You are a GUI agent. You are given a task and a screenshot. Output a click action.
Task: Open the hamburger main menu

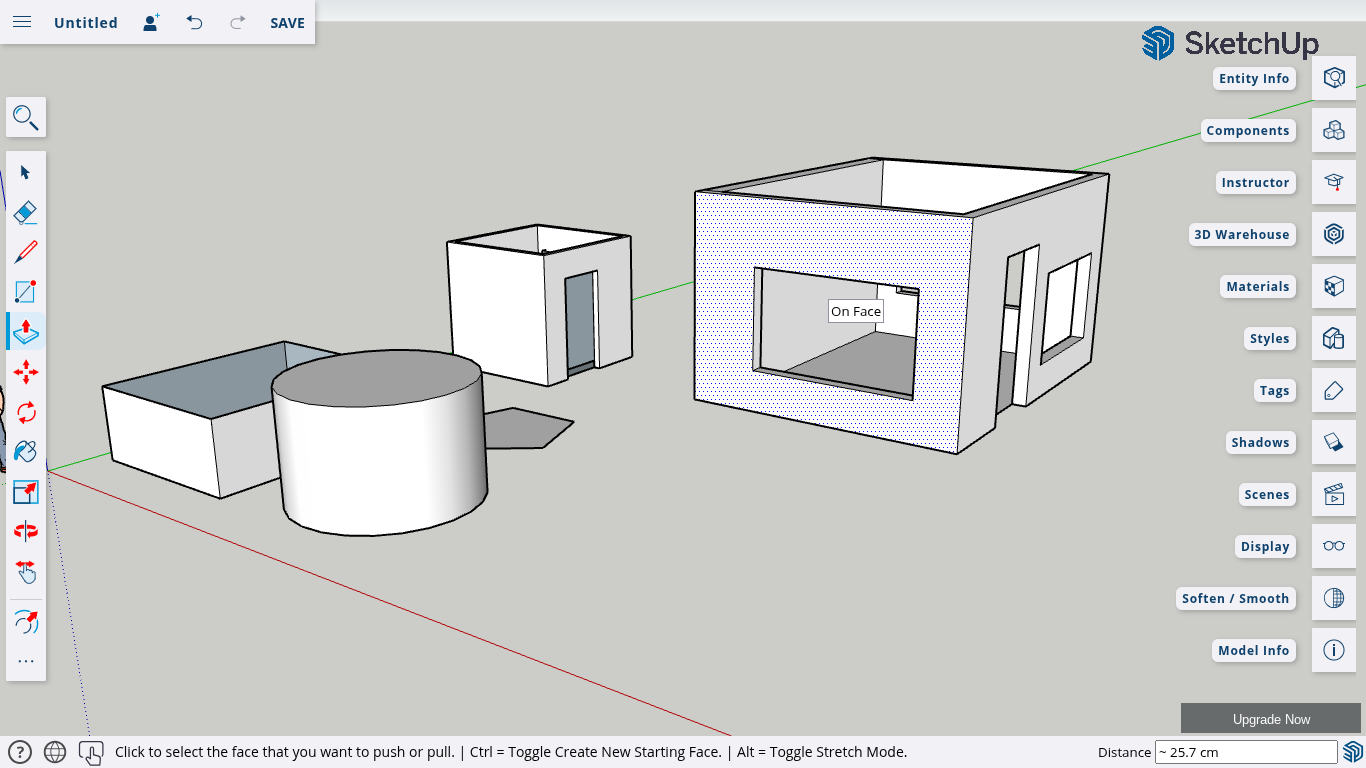pyautogui.click(x=22, y=22)
